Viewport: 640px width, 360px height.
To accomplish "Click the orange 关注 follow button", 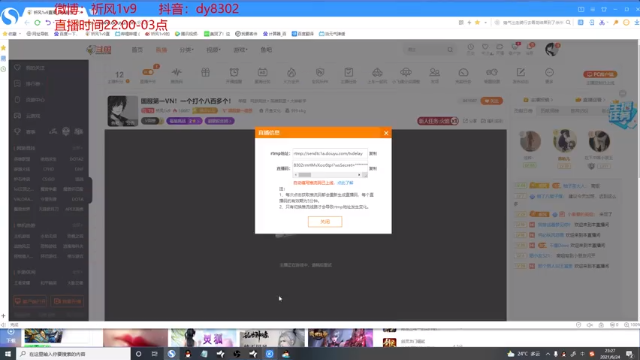I will point(491,101).
